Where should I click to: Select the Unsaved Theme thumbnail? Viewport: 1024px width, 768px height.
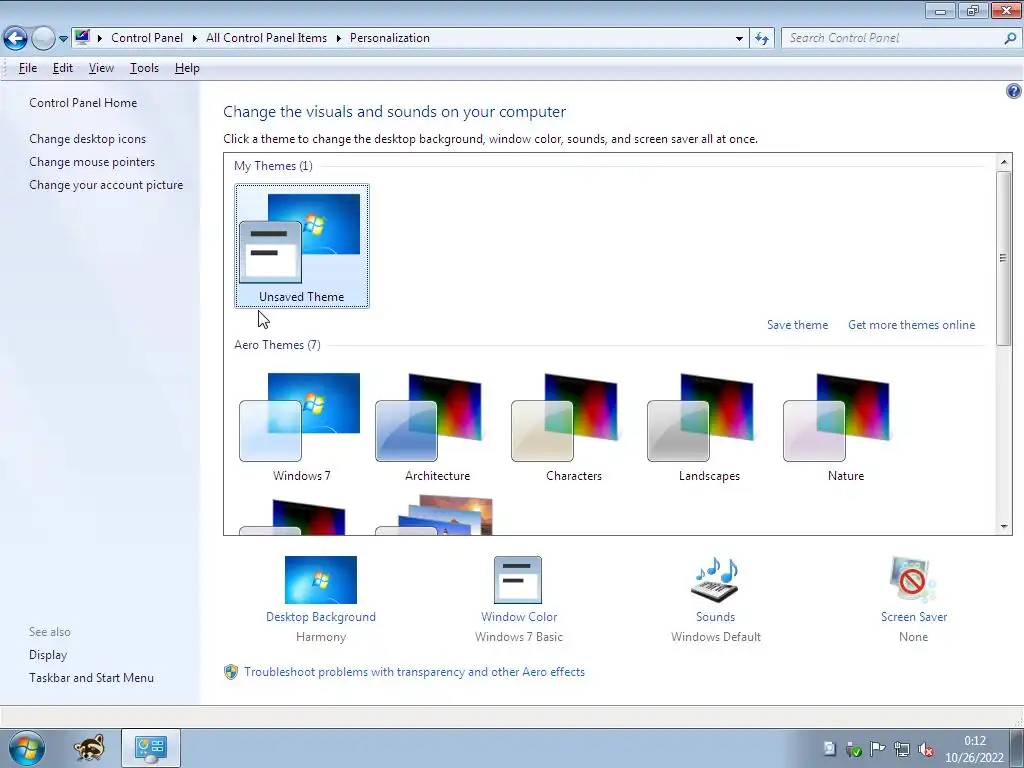tap(302, 246)
